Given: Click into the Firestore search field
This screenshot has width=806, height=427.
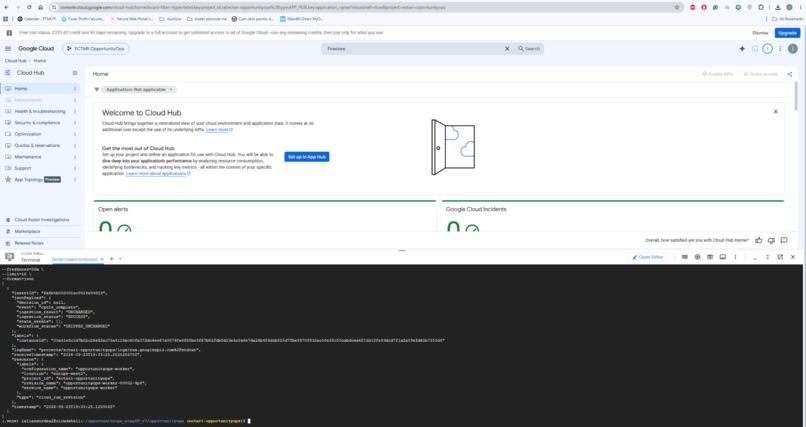Looking at the screenshot, I should [x=414, y=49].
